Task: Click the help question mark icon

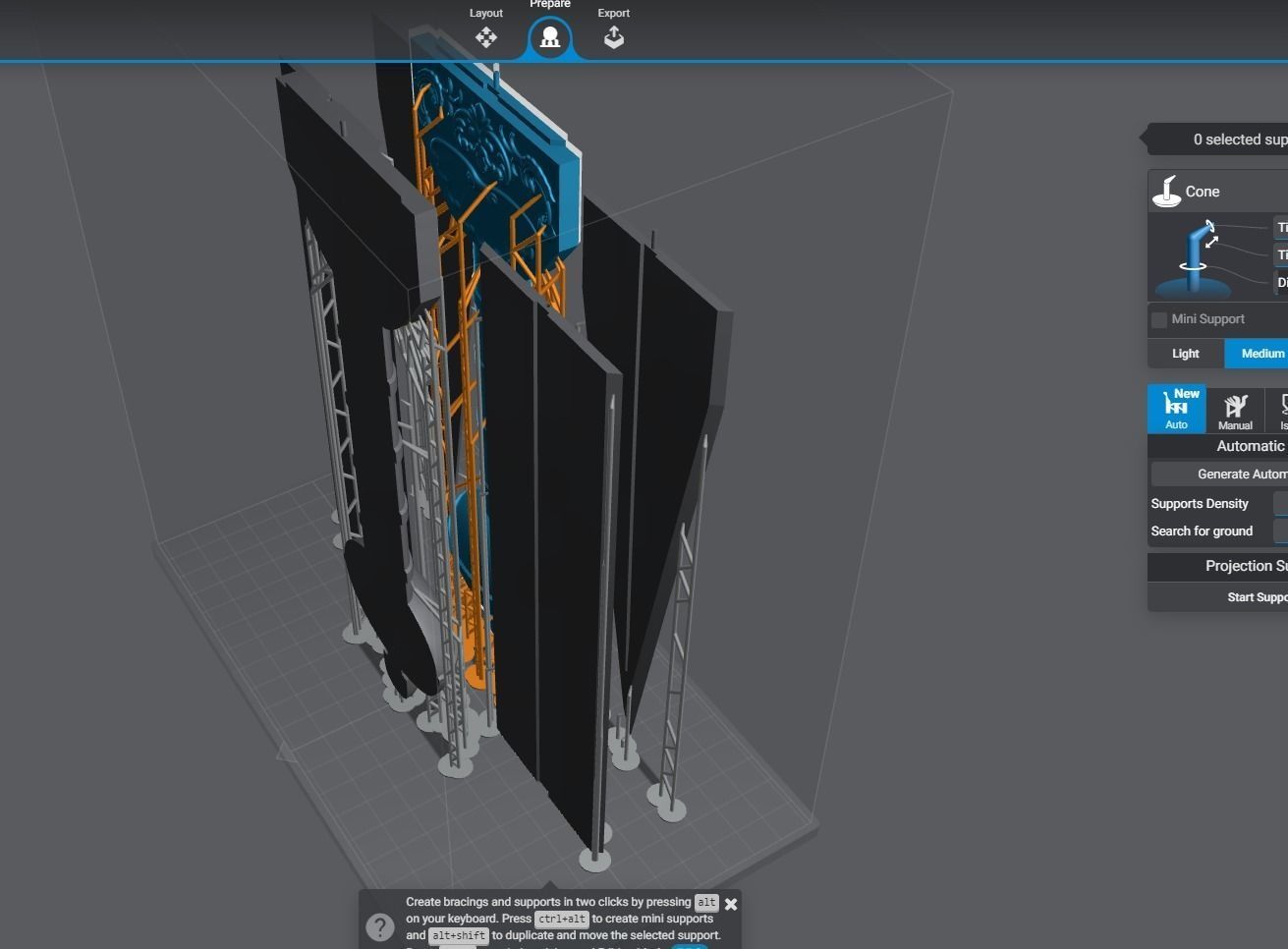Action: (x=380, y=926)
